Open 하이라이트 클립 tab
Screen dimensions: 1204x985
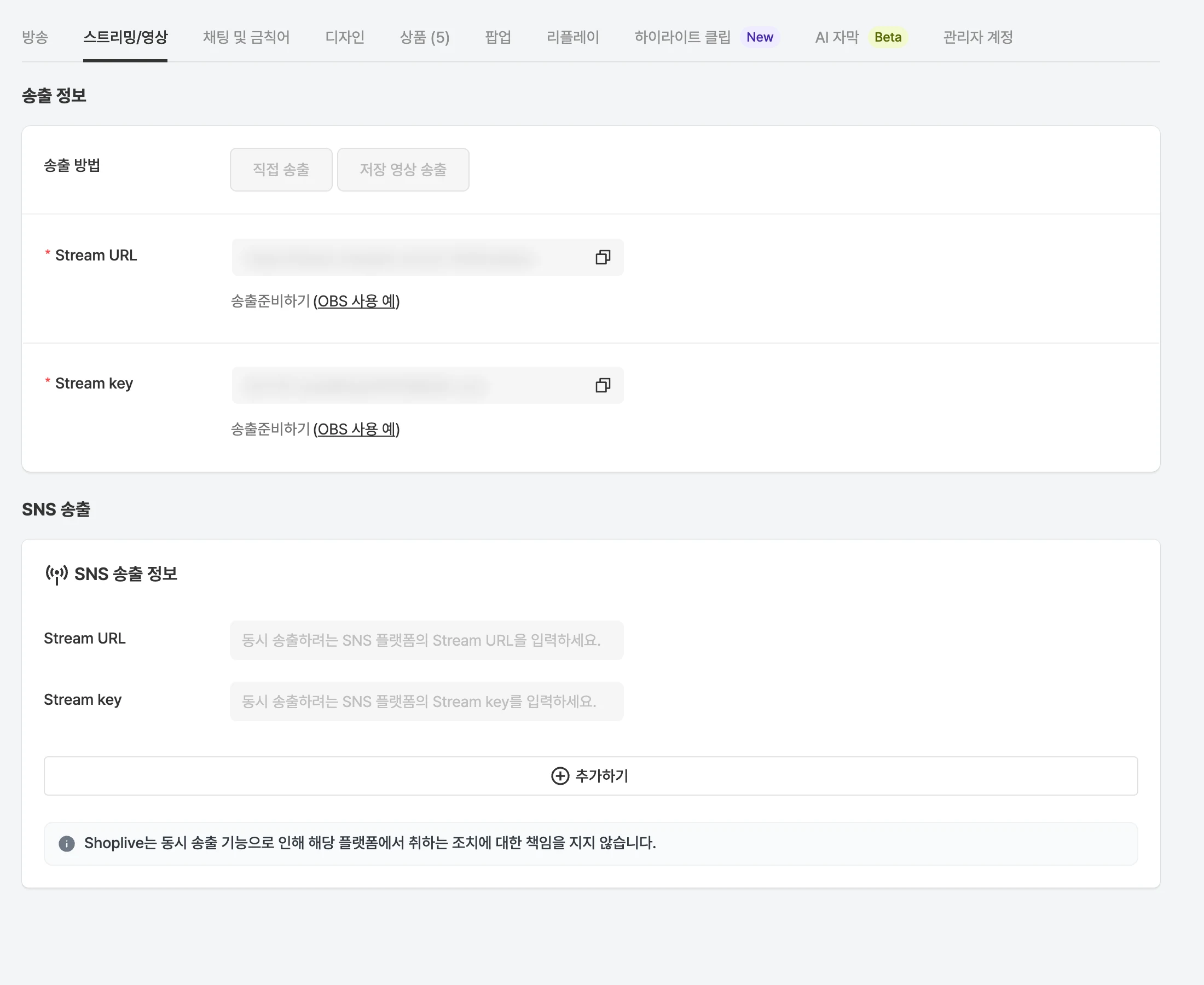707,37
